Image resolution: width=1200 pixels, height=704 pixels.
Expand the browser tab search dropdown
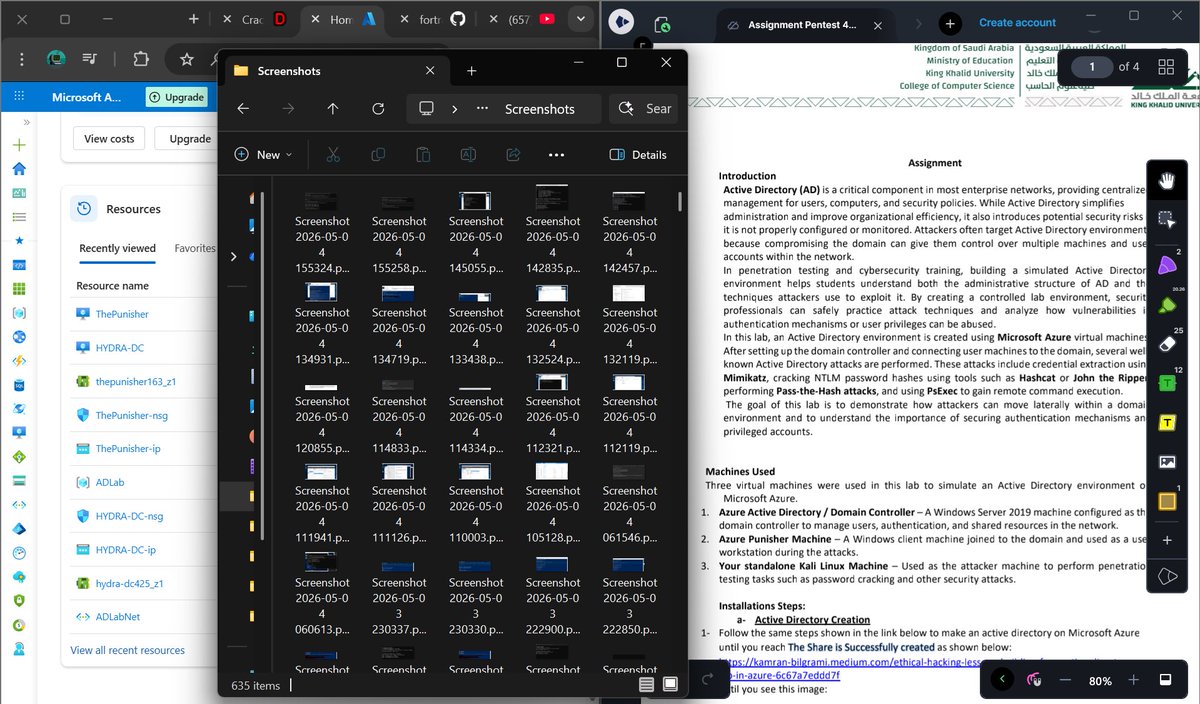tap(580, 18)
